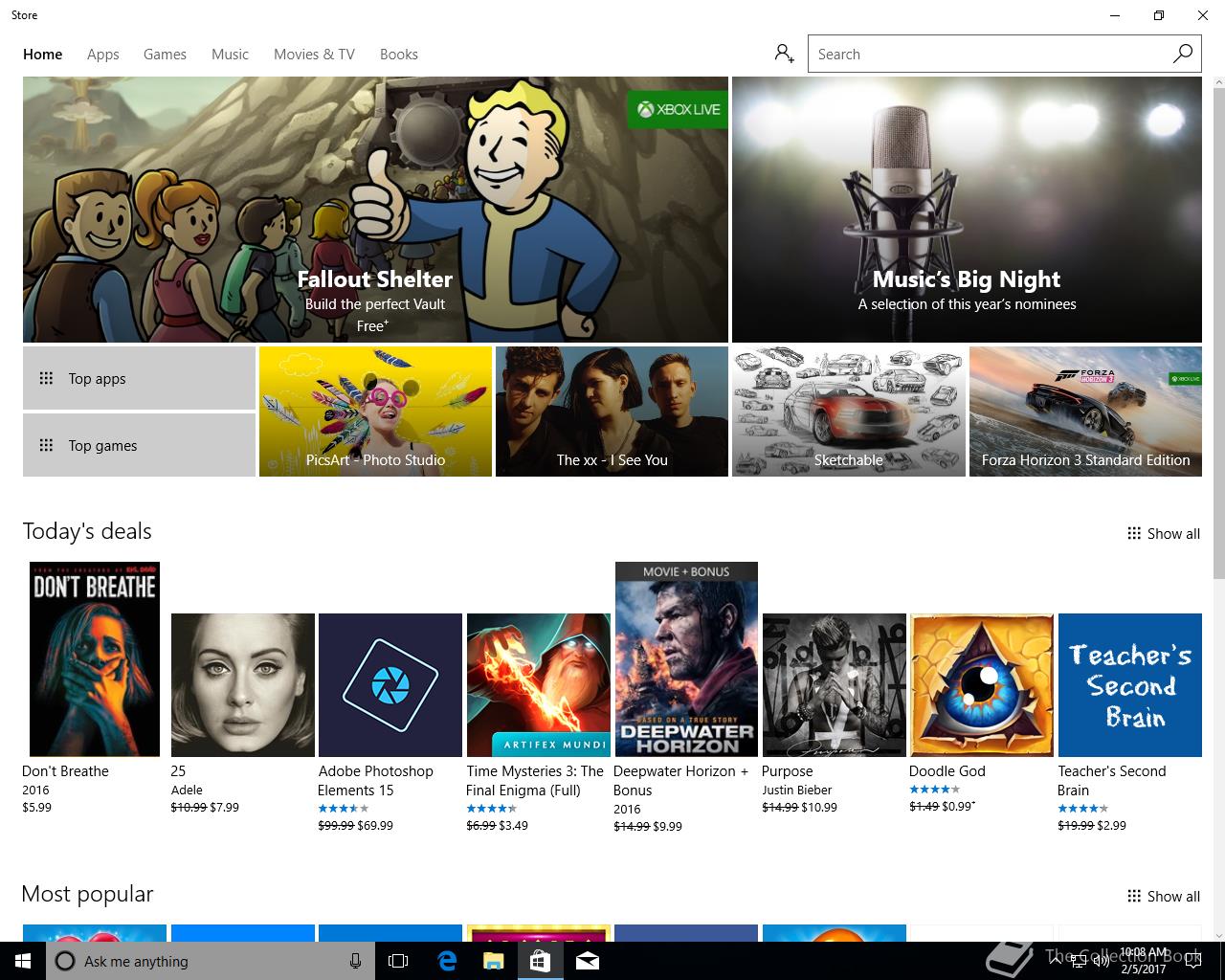Click the volume icon in the system tray
Viewport: 1225px width, 980px height.
tap(1102, 961)
